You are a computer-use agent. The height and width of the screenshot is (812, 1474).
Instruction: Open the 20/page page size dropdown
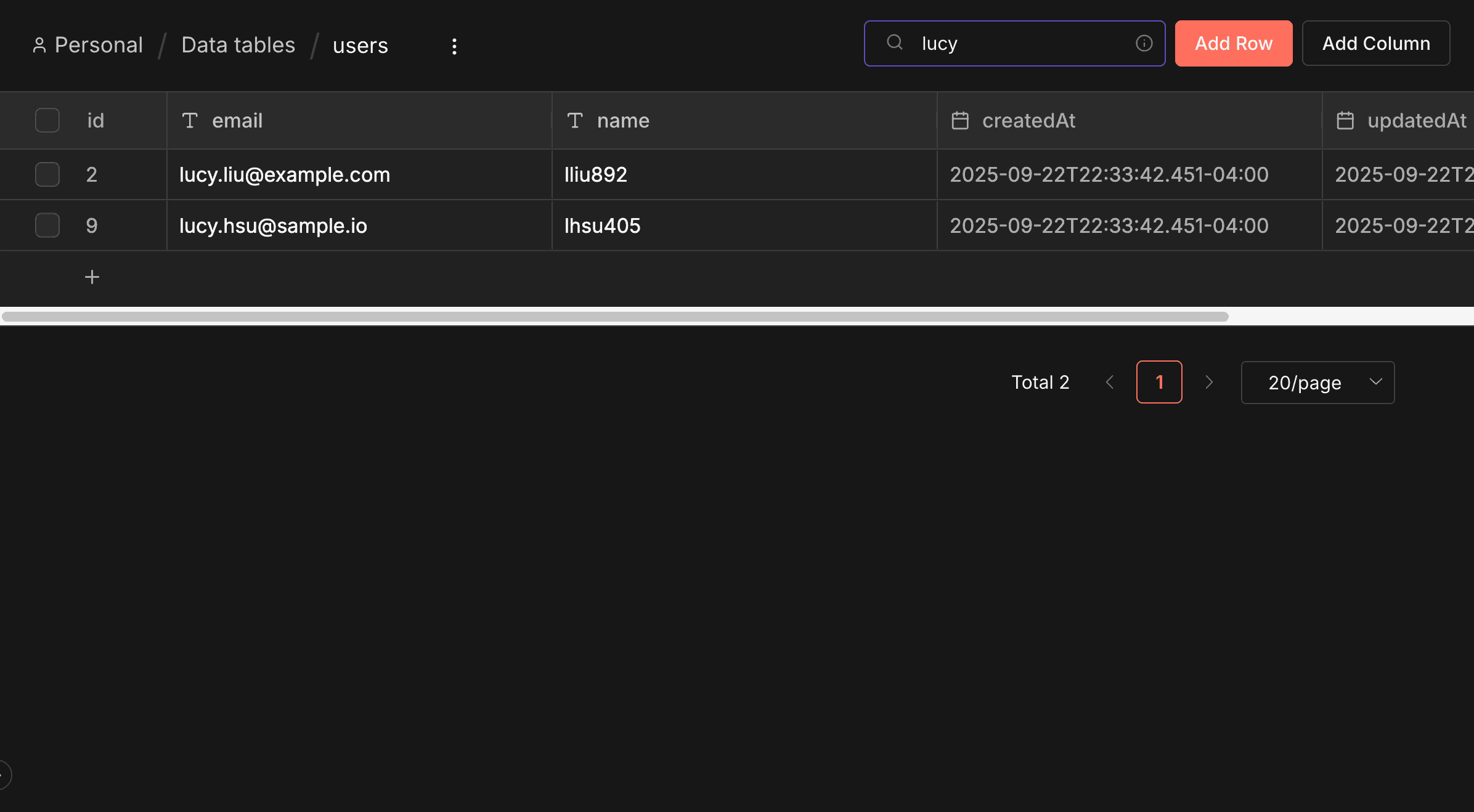pos(1317,382)
